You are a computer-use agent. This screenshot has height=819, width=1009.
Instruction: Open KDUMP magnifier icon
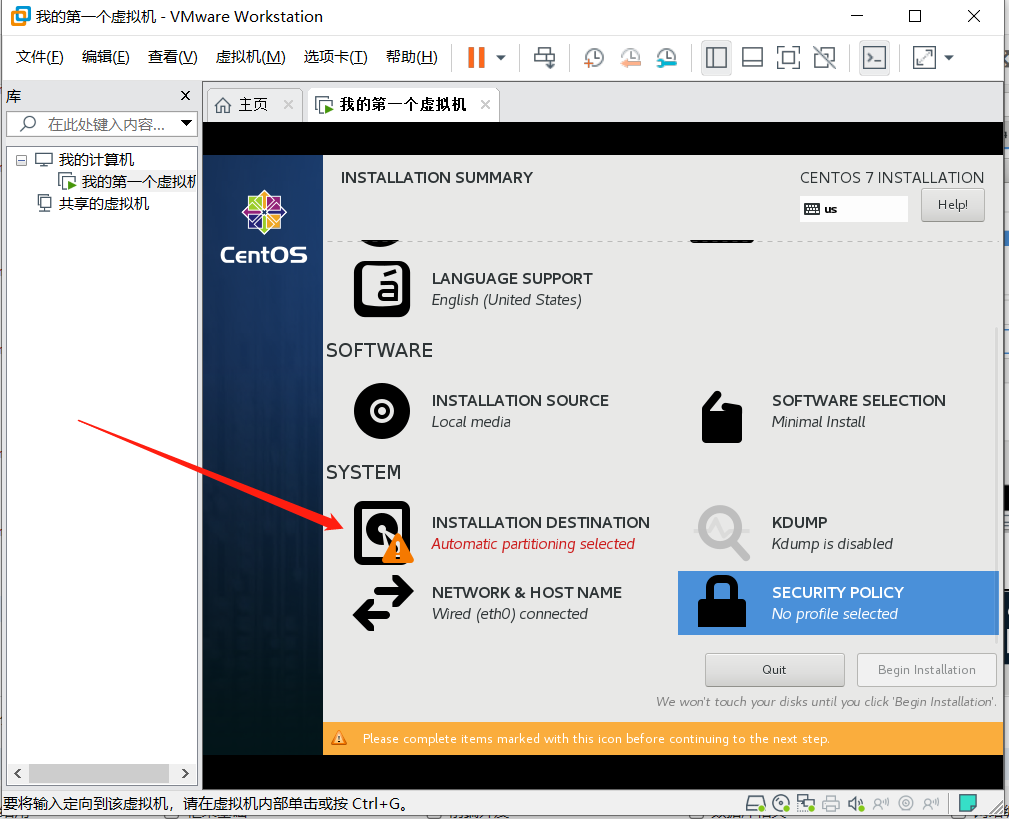(x=723, y=532)
